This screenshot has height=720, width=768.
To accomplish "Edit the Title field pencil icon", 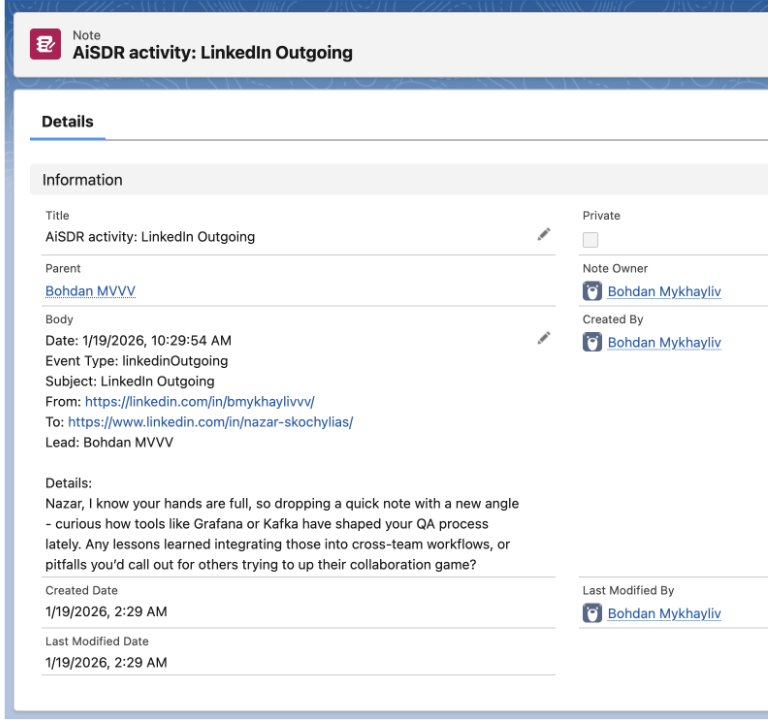I will (544, 235).
